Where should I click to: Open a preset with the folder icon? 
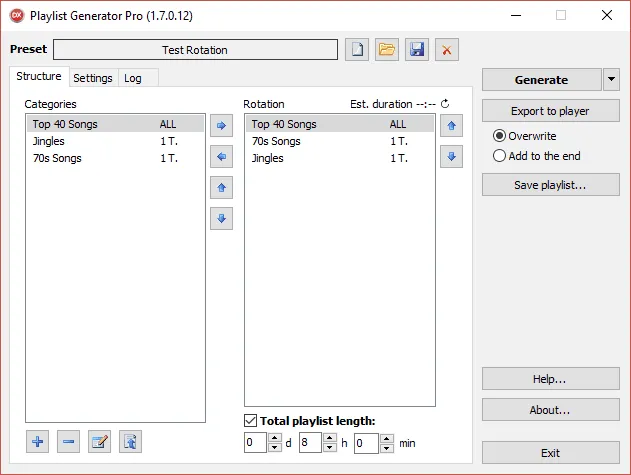(x=387, y=50)
